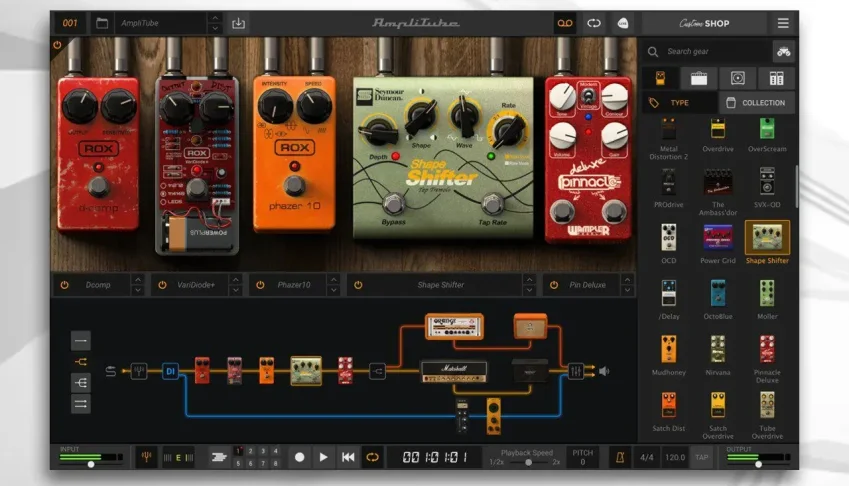The image size is (849, 486).
Task: Click the 120.0 tempo field
Action: click(x=675, y=457)
